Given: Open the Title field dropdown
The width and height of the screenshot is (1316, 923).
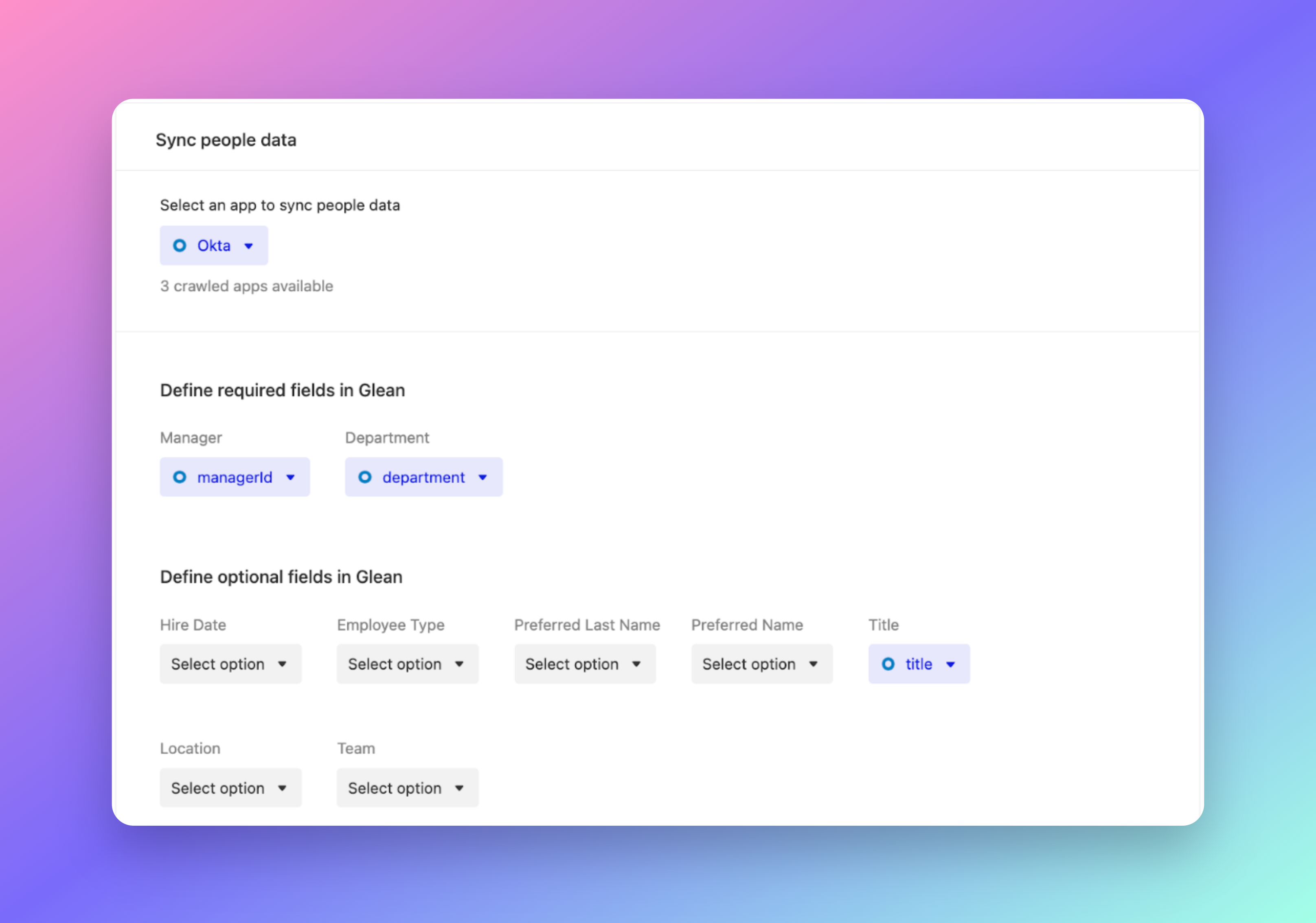Looking at the screenshot, I should click(919, 664).
